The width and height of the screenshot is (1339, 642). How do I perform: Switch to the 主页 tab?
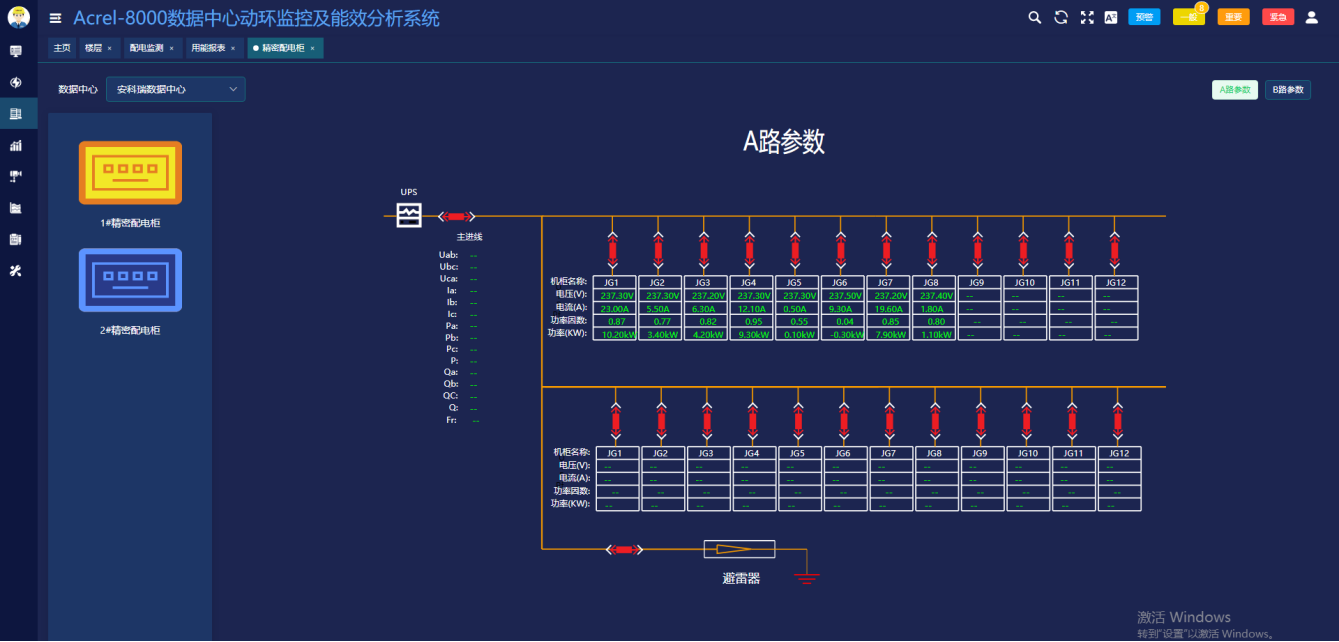(x=62, y=48)
